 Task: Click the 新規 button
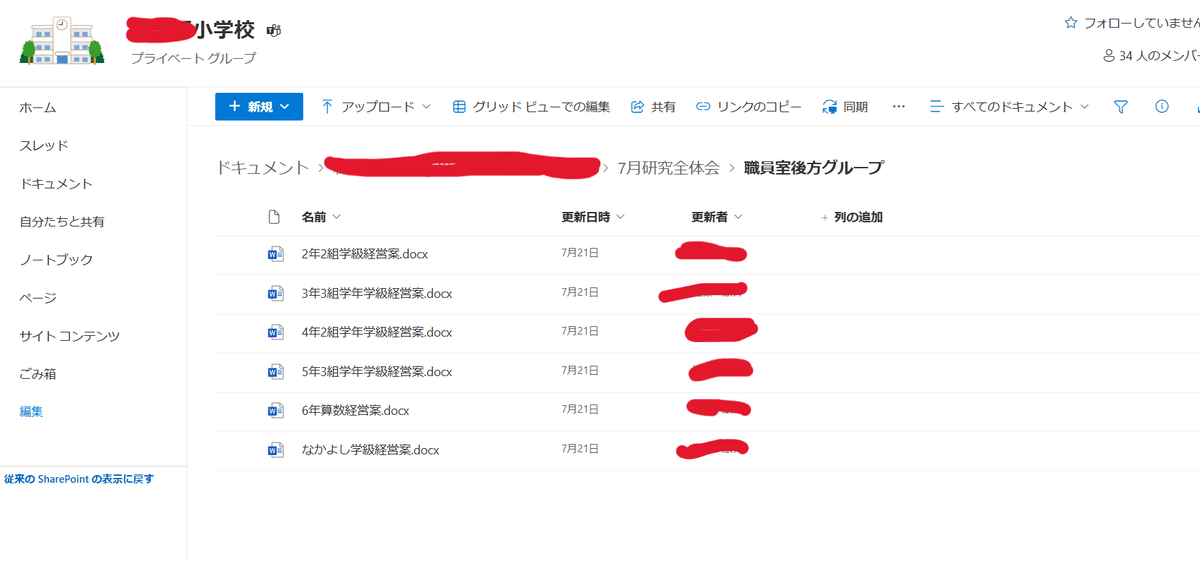pos(259,106)
